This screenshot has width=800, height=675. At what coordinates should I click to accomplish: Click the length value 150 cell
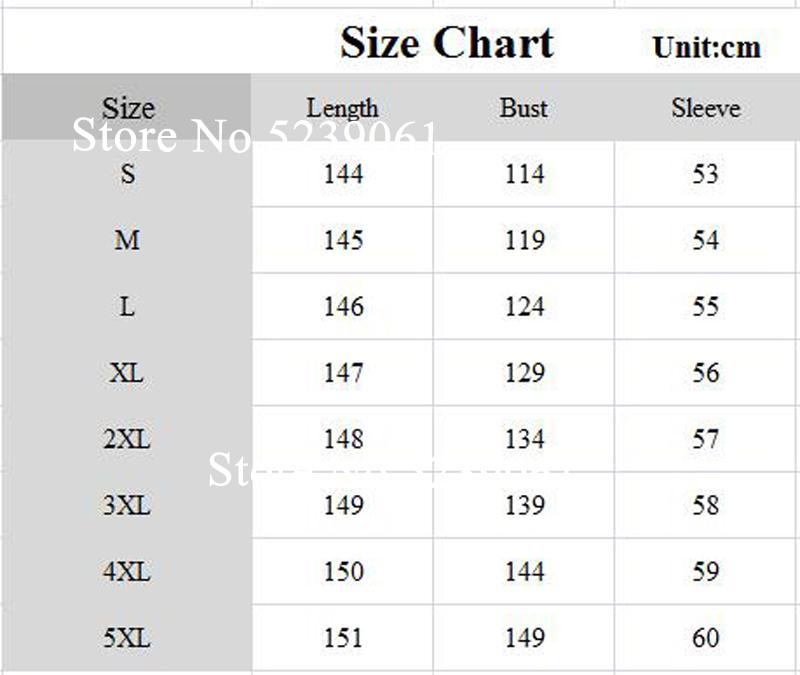tap(343, 571)
